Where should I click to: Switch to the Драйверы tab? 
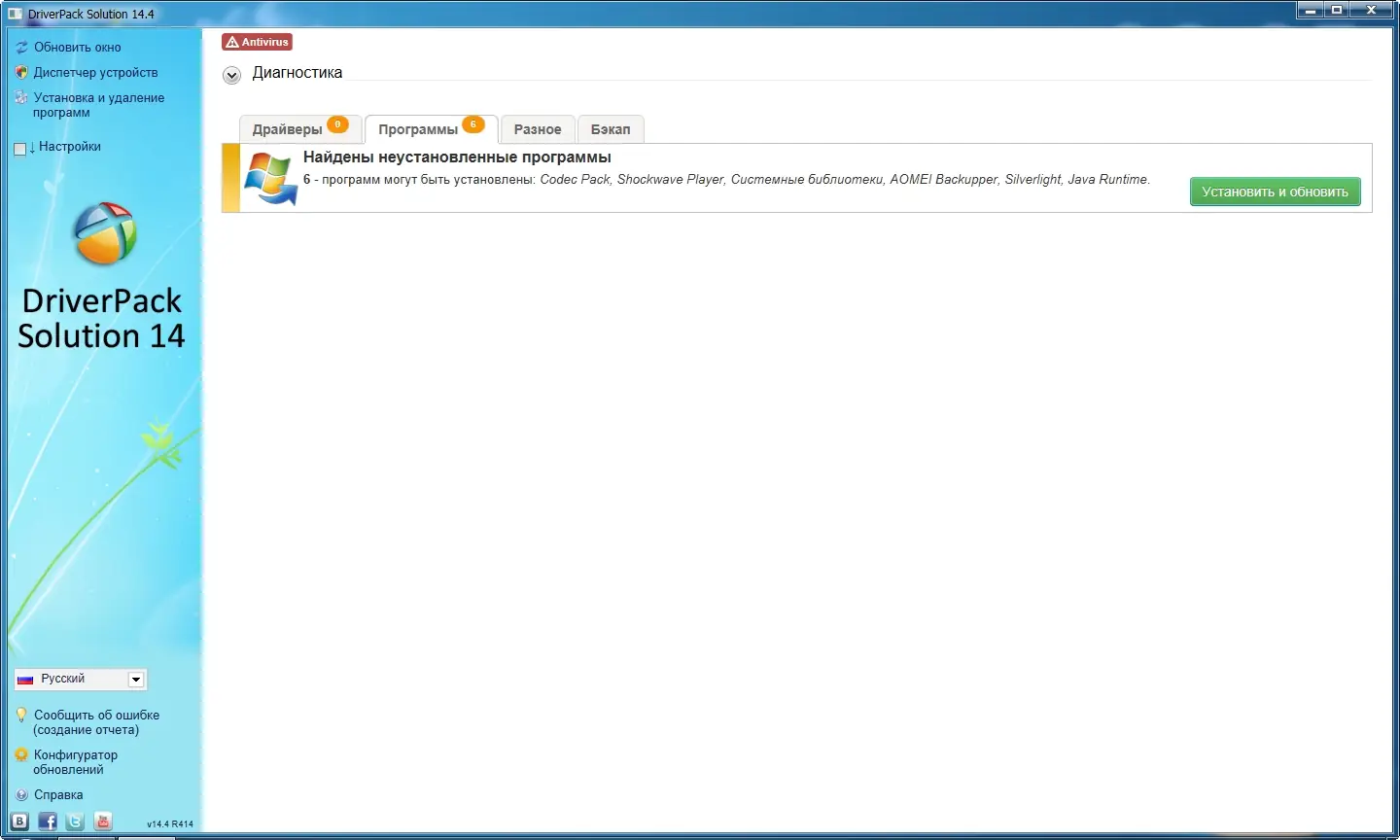coord(300,129)
